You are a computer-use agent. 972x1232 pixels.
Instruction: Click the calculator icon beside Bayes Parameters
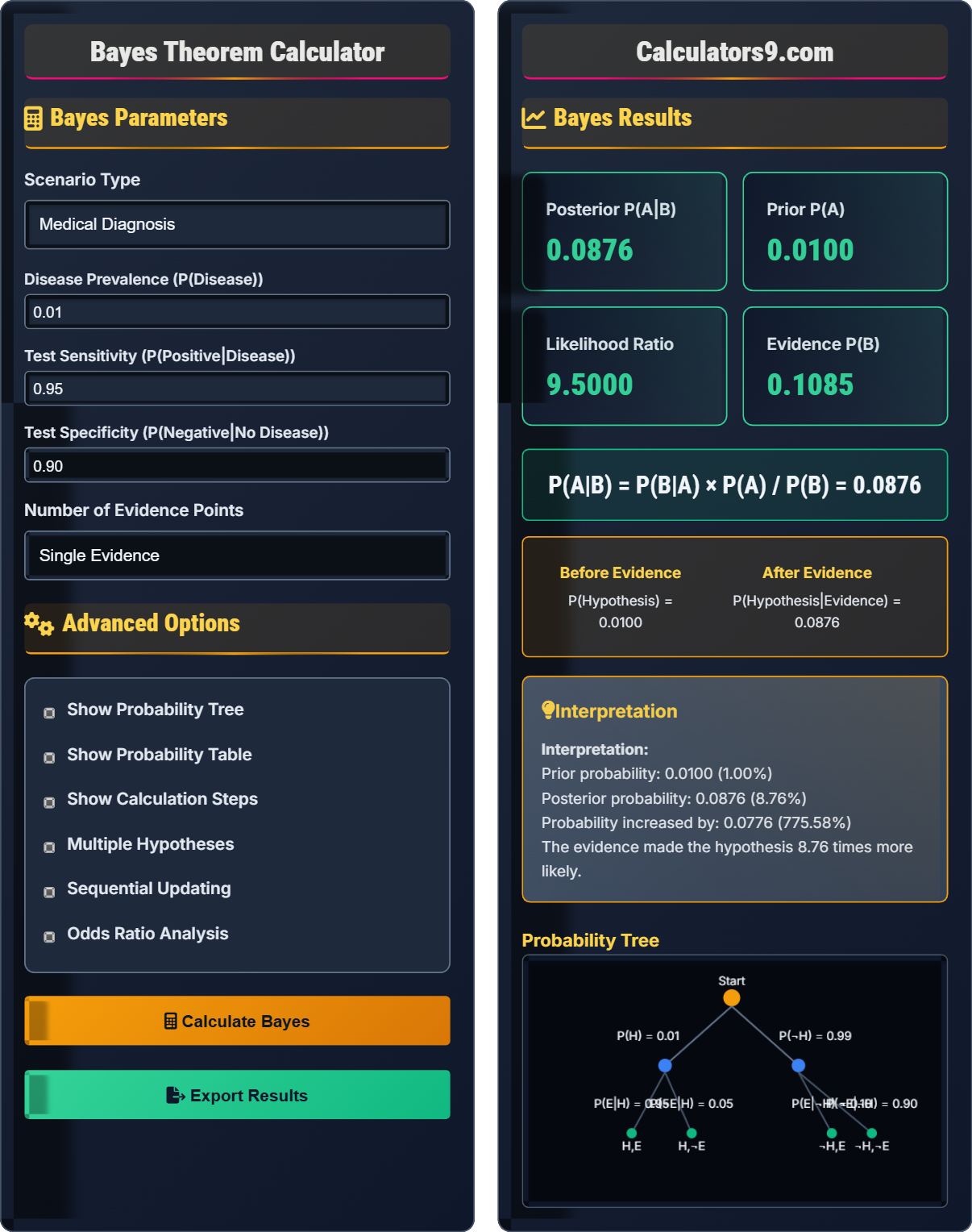coord(33,119)
